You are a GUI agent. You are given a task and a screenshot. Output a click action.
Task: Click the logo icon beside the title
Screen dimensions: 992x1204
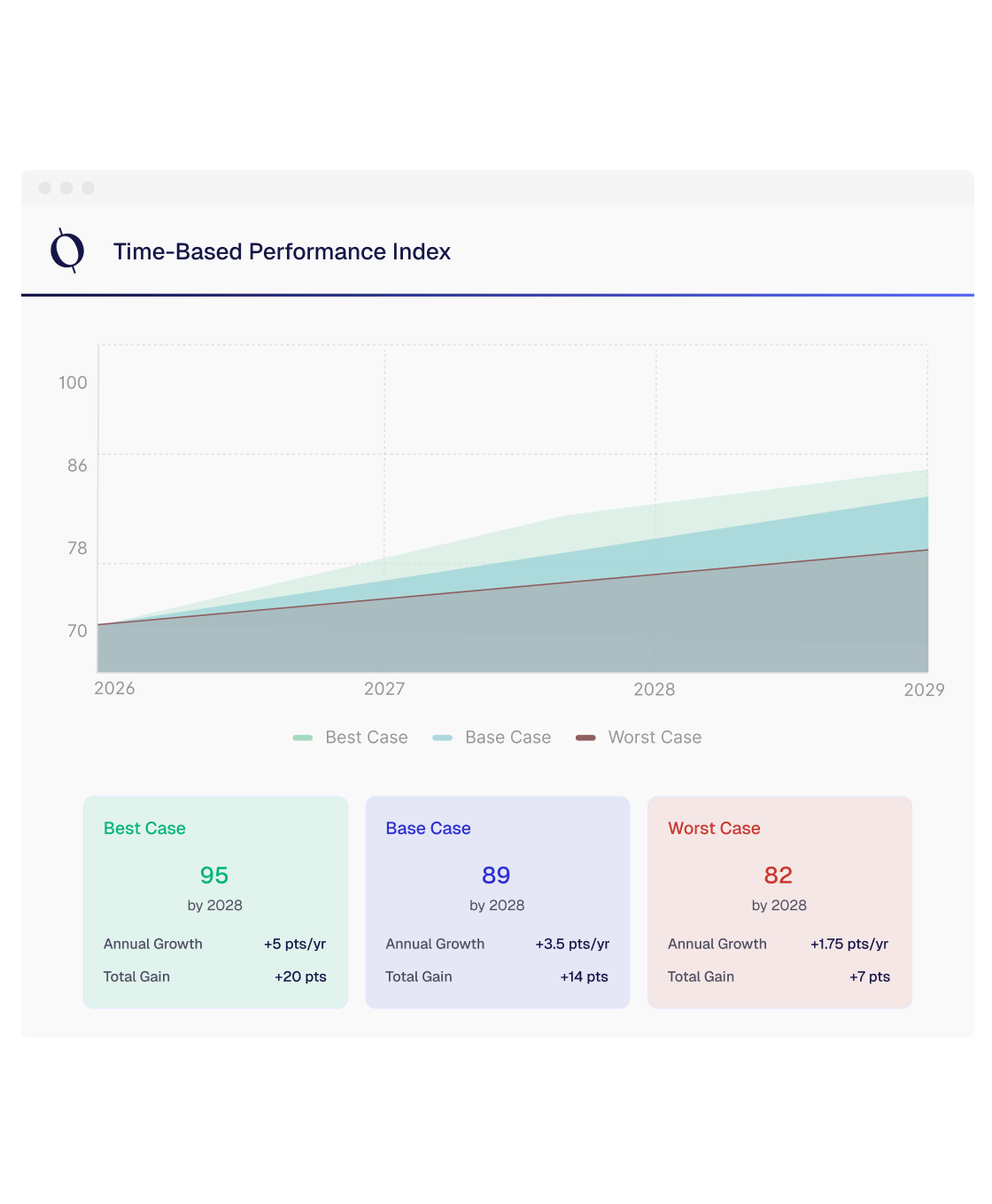point(67,251)
